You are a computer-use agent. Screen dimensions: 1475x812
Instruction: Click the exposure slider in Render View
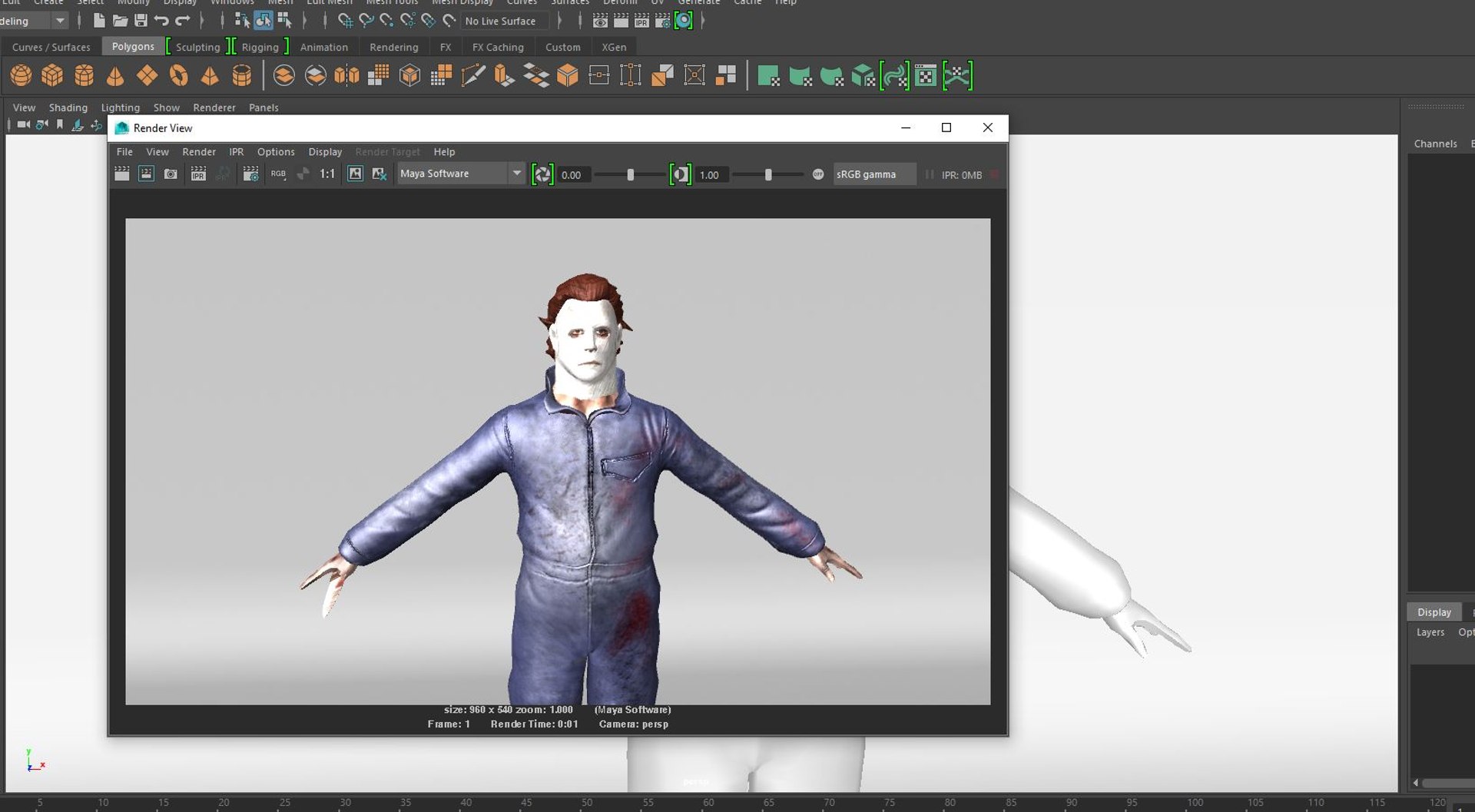(x=630, y=175)
